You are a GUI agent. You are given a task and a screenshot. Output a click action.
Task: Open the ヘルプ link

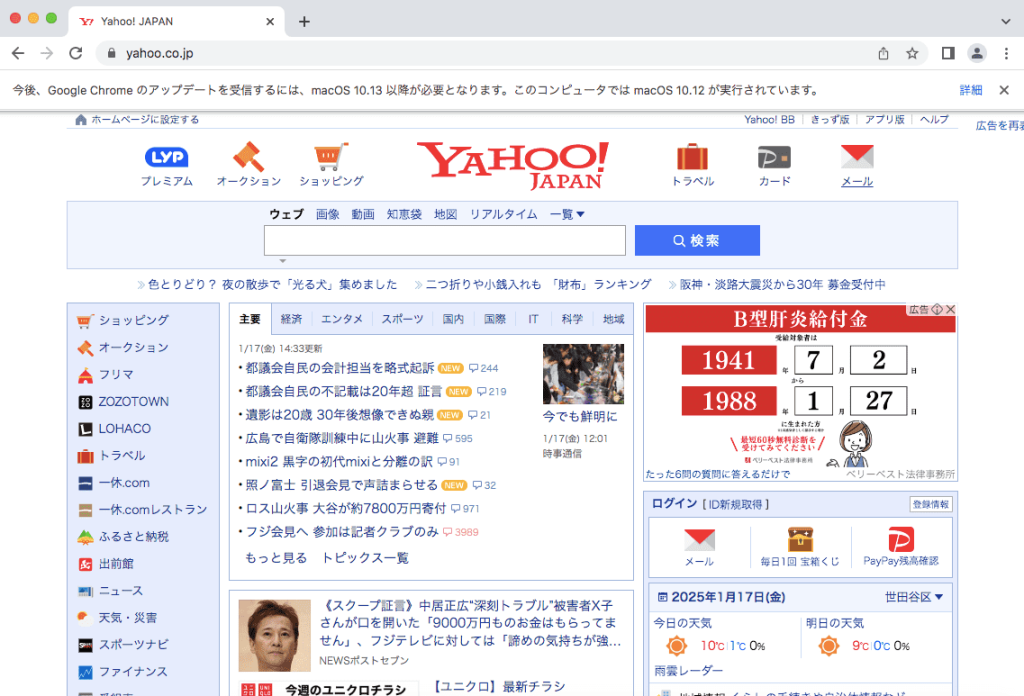[x=934, y=119]
